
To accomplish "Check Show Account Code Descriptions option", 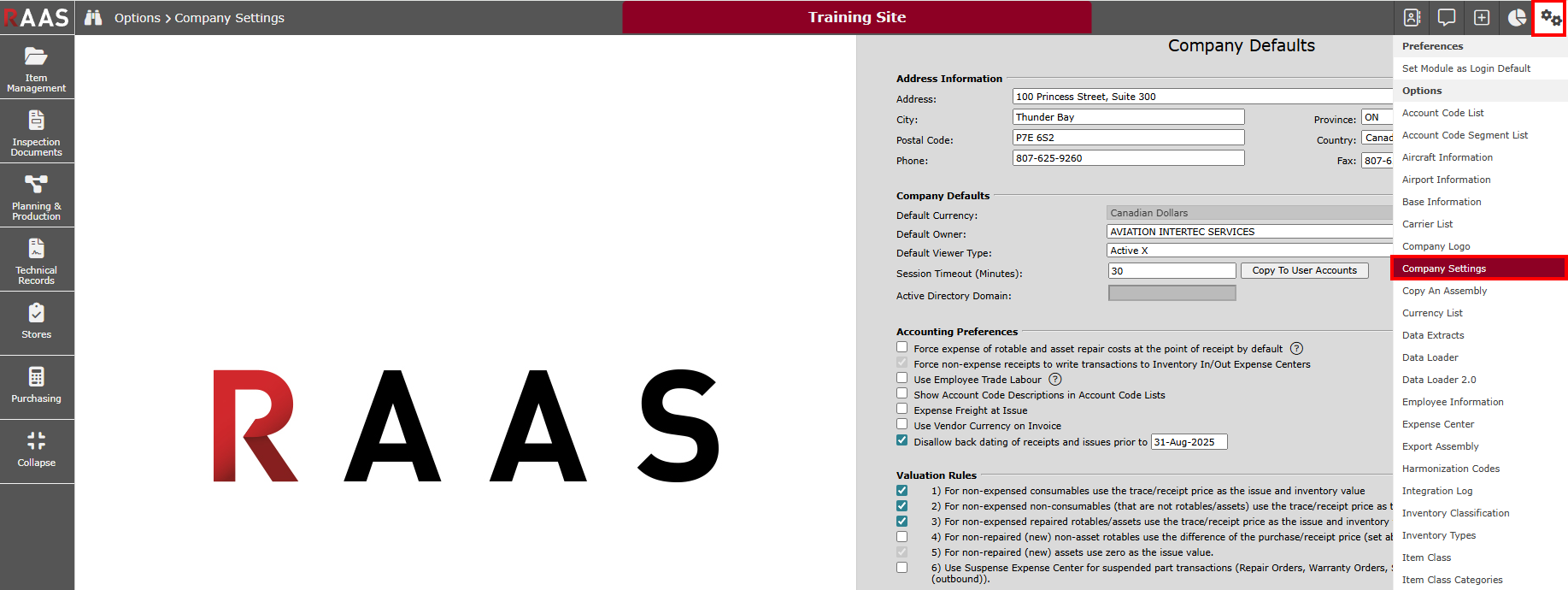I will pos(901,393).
